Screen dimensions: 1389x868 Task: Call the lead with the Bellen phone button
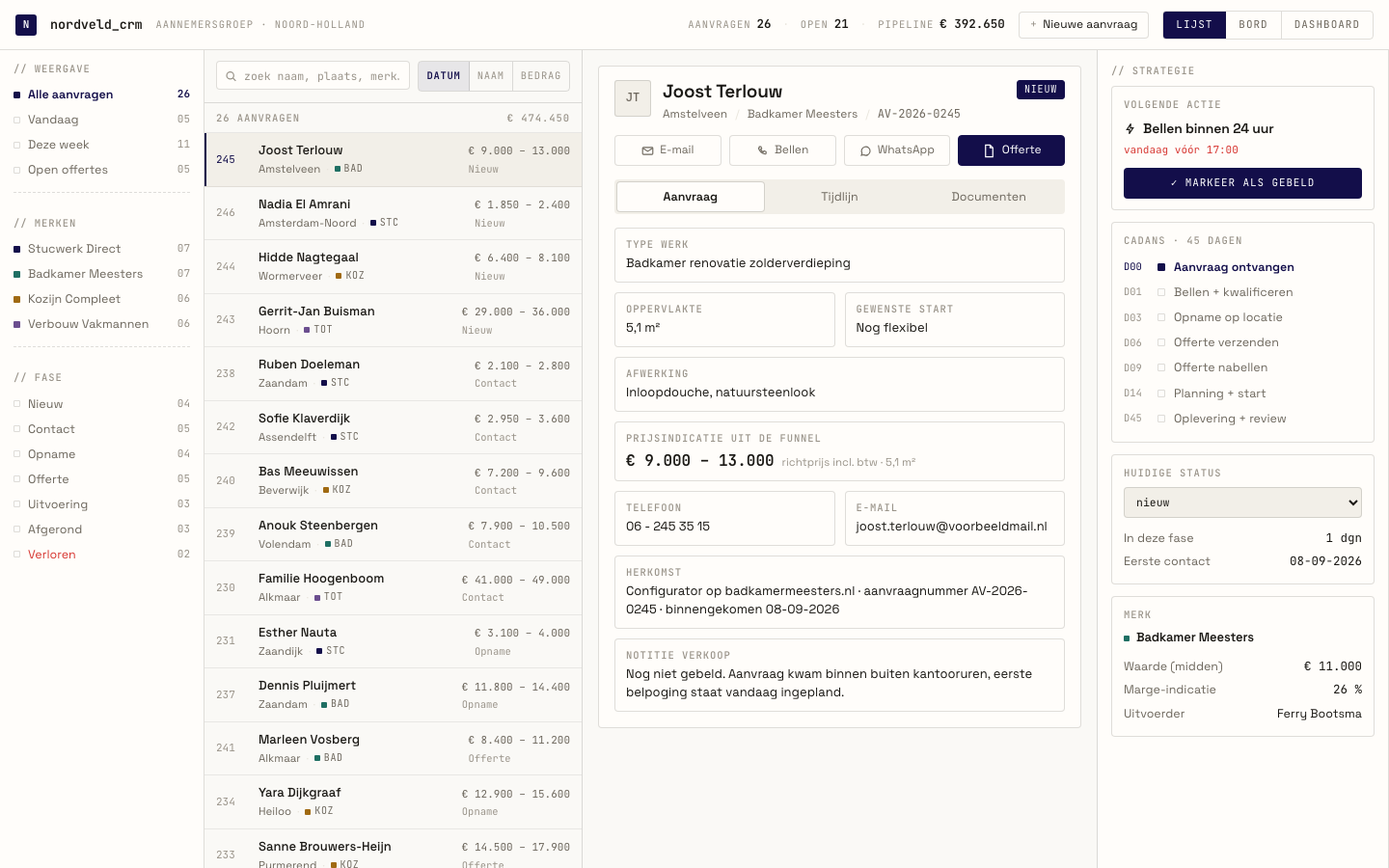point(782,150)
